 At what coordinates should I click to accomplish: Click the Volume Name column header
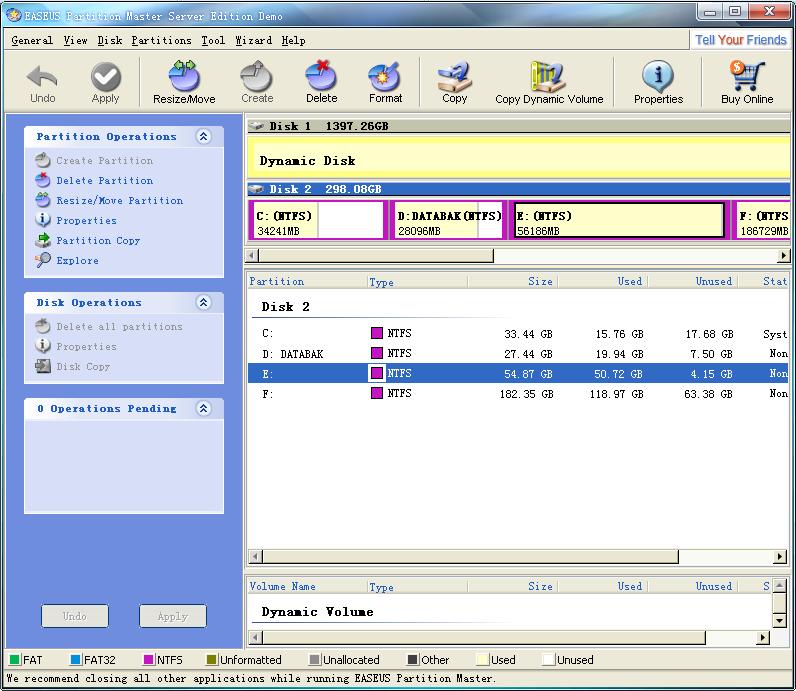(307, 586)
